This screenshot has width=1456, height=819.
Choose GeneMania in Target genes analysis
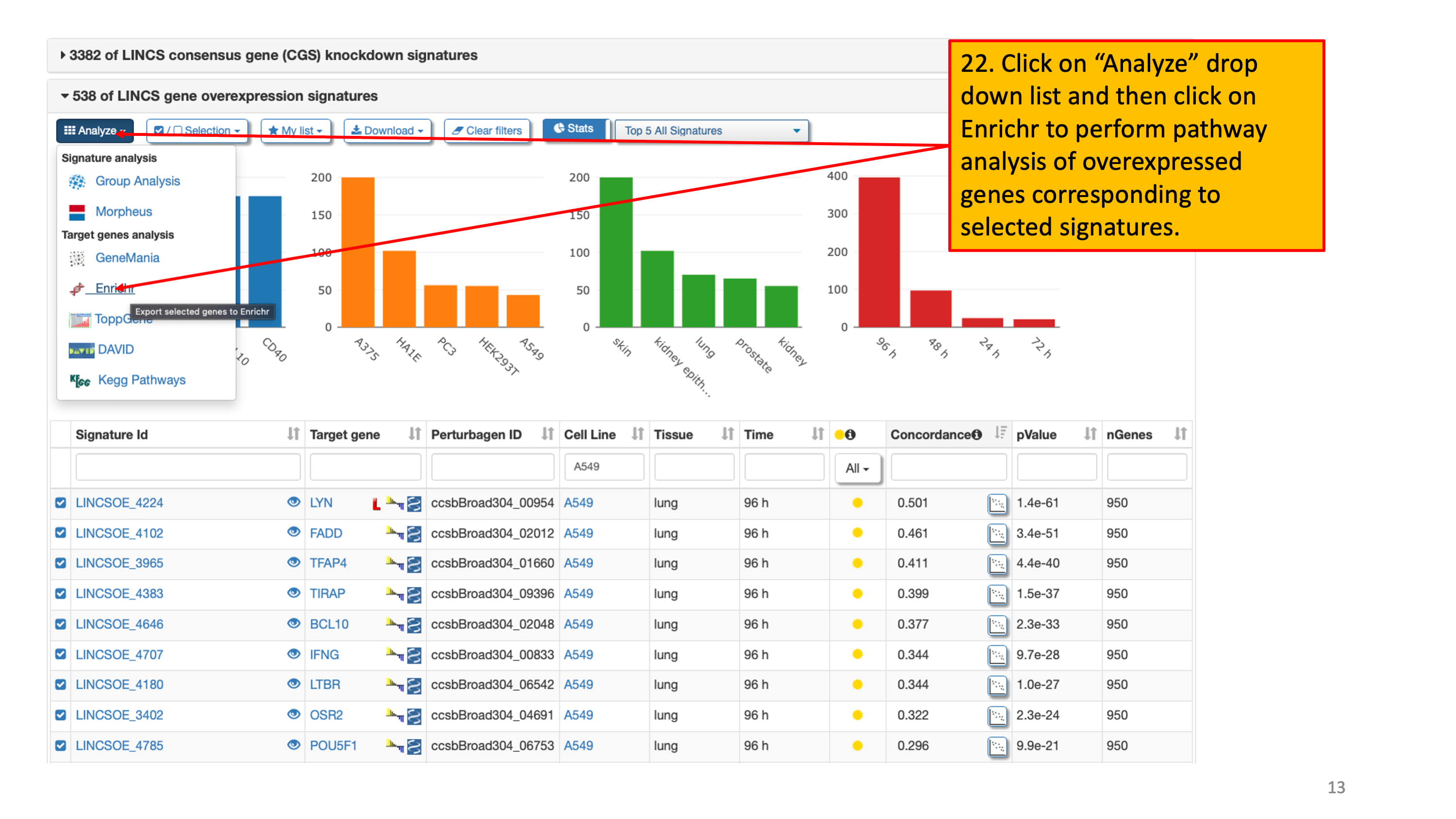click(x=127, y=258)
